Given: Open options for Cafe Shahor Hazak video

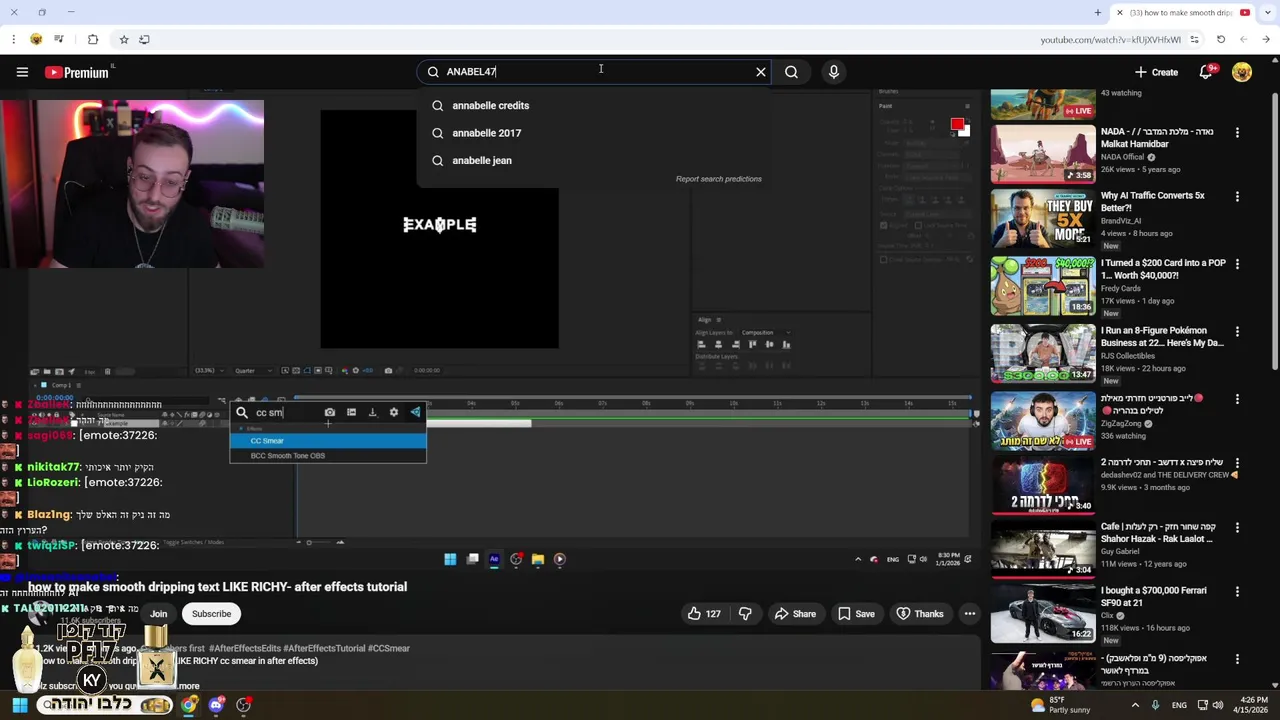Looking at the screenshot, I should [x=1237, y=527].
